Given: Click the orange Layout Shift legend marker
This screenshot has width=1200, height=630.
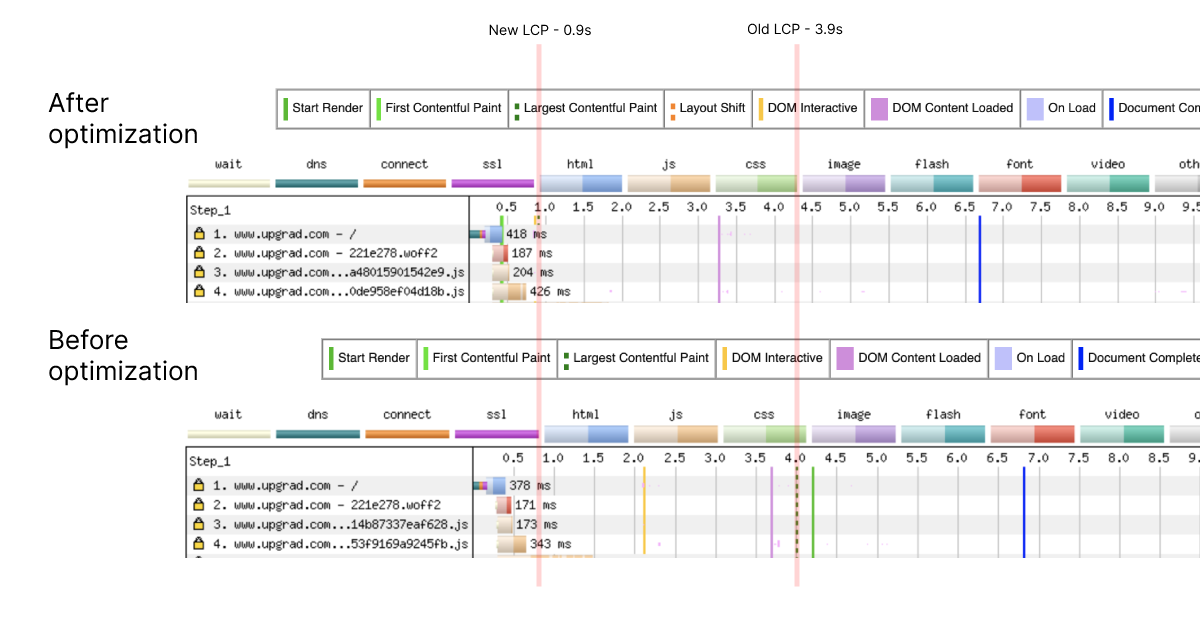Looking at the screenshot, I should [x=673, y=108].
